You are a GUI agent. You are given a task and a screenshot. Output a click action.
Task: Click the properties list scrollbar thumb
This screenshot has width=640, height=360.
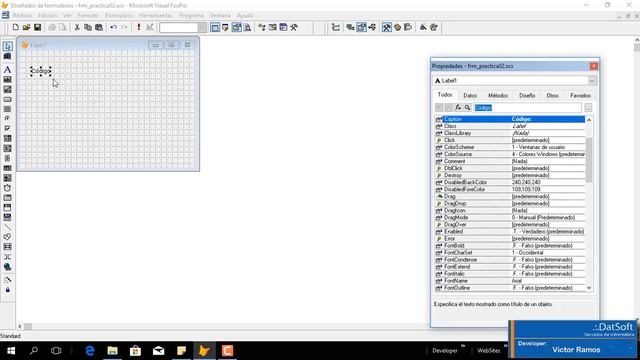(x=589, y=160)
